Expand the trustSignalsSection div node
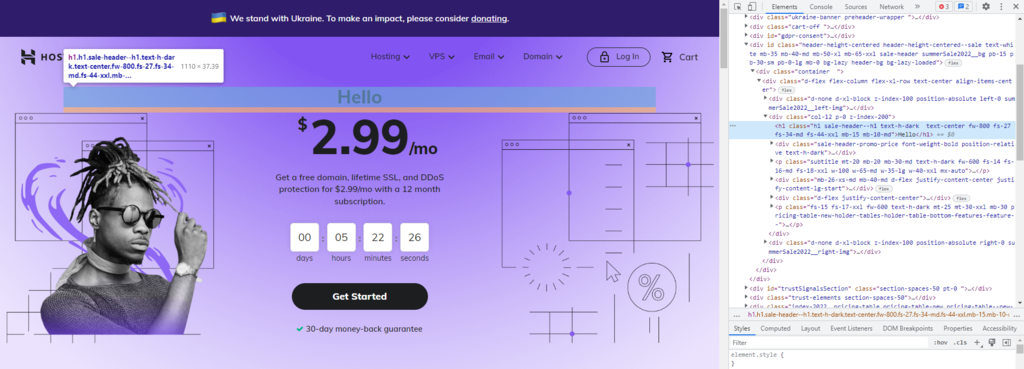This screenshot has height=369, width=1024. click(x=747, y=287)
